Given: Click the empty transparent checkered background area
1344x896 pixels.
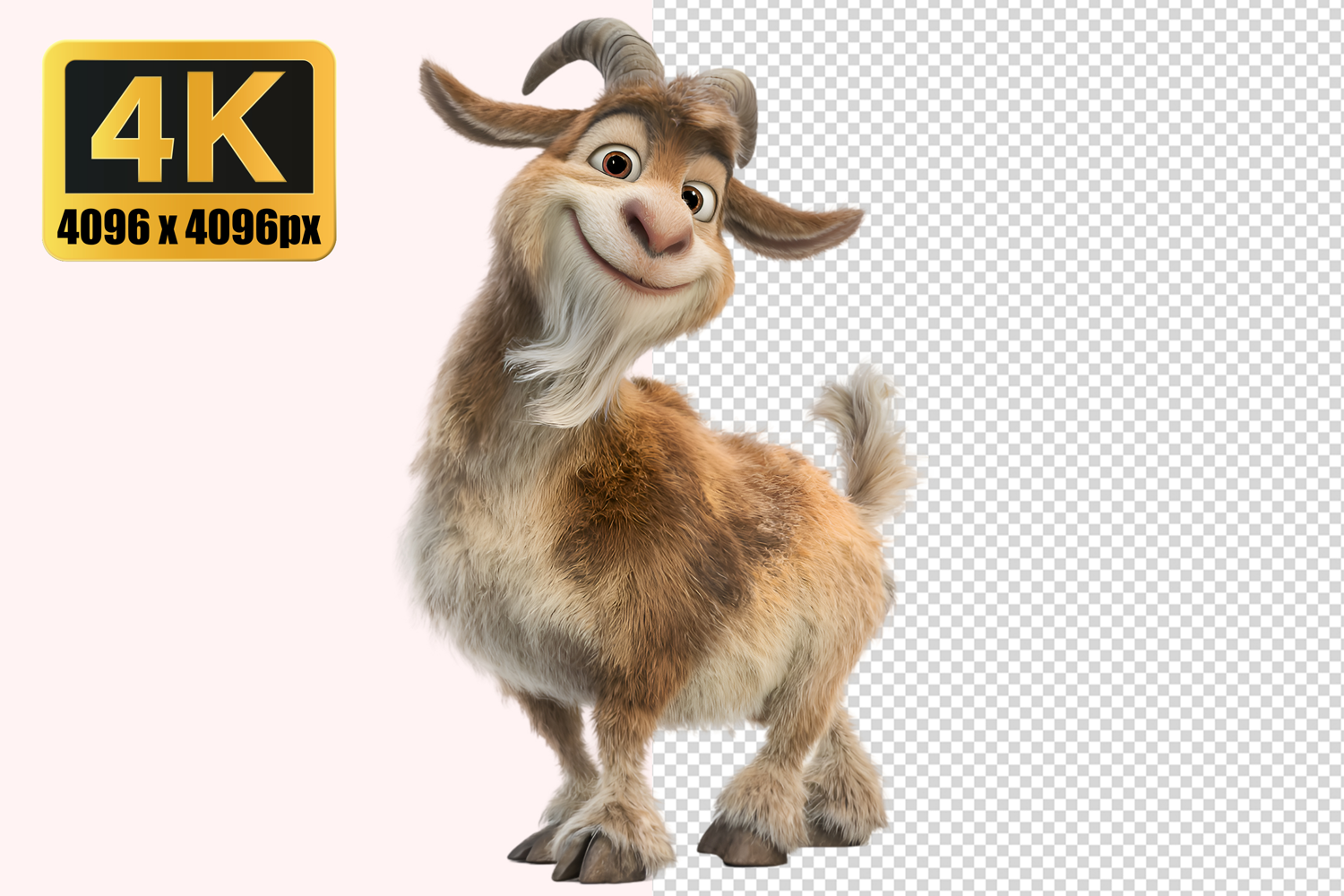Looking at the screenshot, I should click(1120, 448).
